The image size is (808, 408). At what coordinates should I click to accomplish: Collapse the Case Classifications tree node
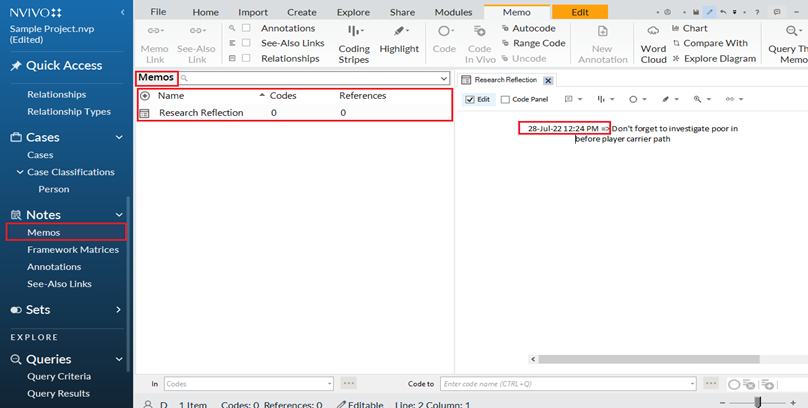click(20, 172)
